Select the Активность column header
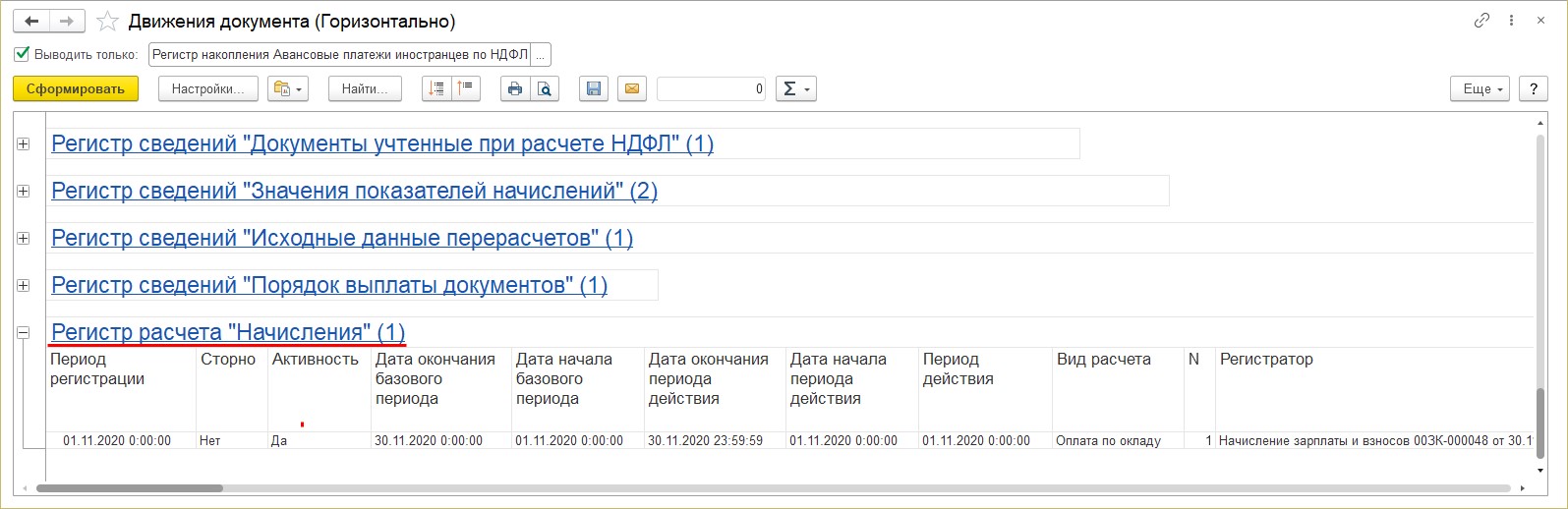This screenshot has width=1568, height=509. coord(319,389)
